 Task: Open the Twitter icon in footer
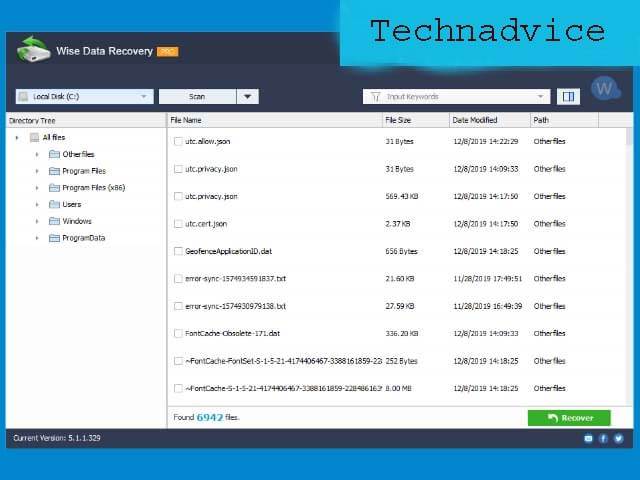pos(619,438)
